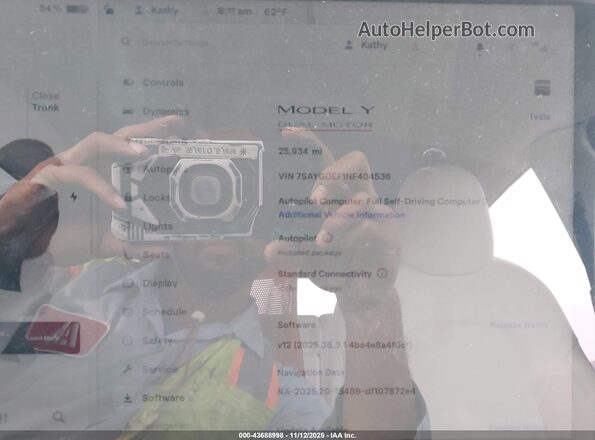595x440 pixels.
Task: Click the Safety warning icon
Action: (128, 340)
